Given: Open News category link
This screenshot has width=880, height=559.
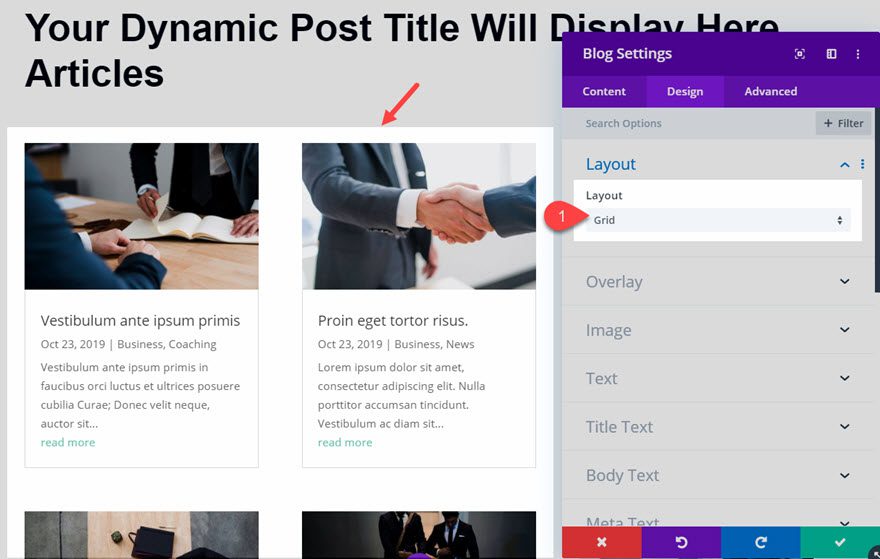Looking at the screenshot, I should pyautogui.click(x=460, y=344).
